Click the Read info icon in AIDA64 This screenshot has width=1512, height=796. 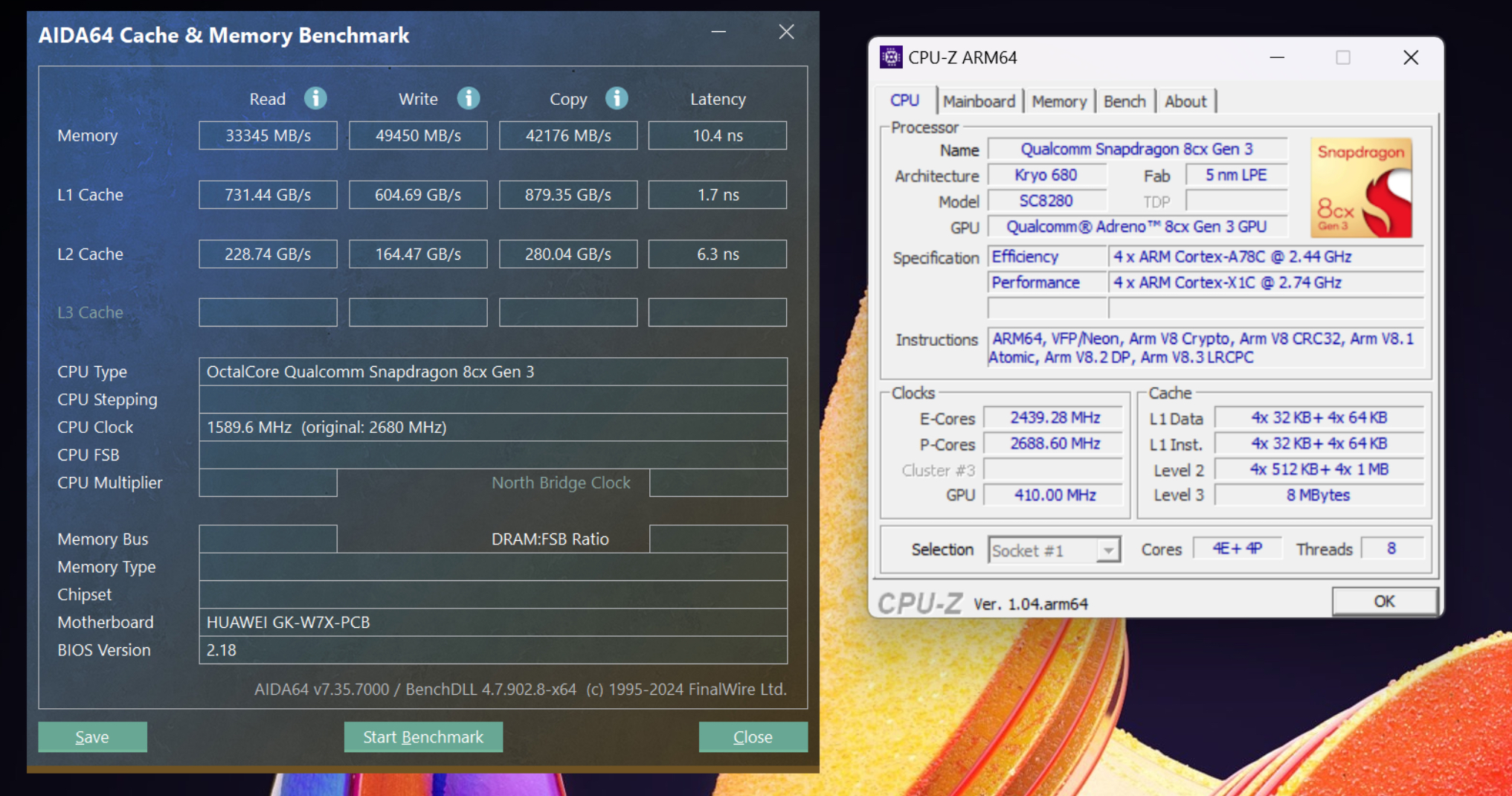coord(315,98)
